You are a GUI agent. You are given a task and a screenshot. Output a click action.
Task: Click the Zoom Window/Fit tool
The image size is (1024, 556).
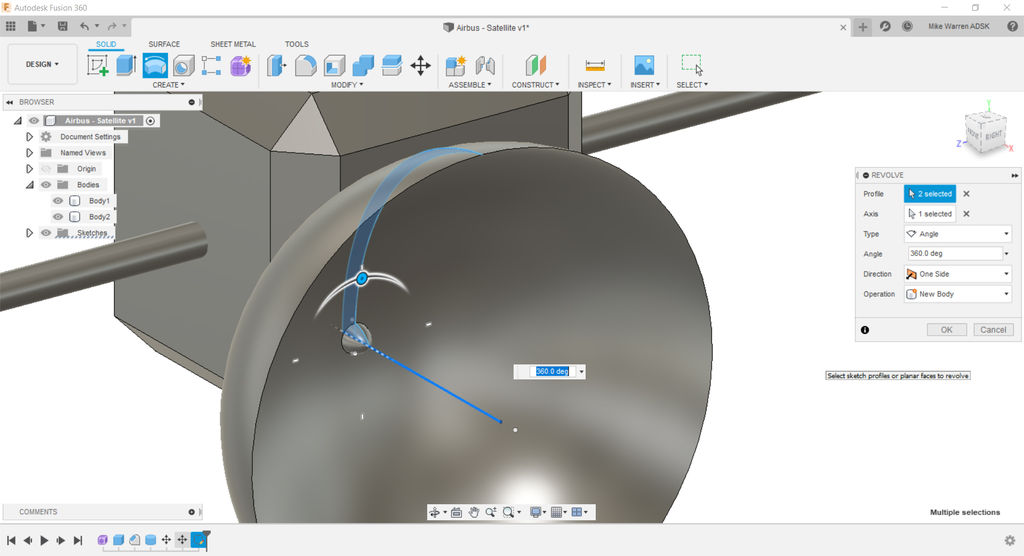point(508,512)
